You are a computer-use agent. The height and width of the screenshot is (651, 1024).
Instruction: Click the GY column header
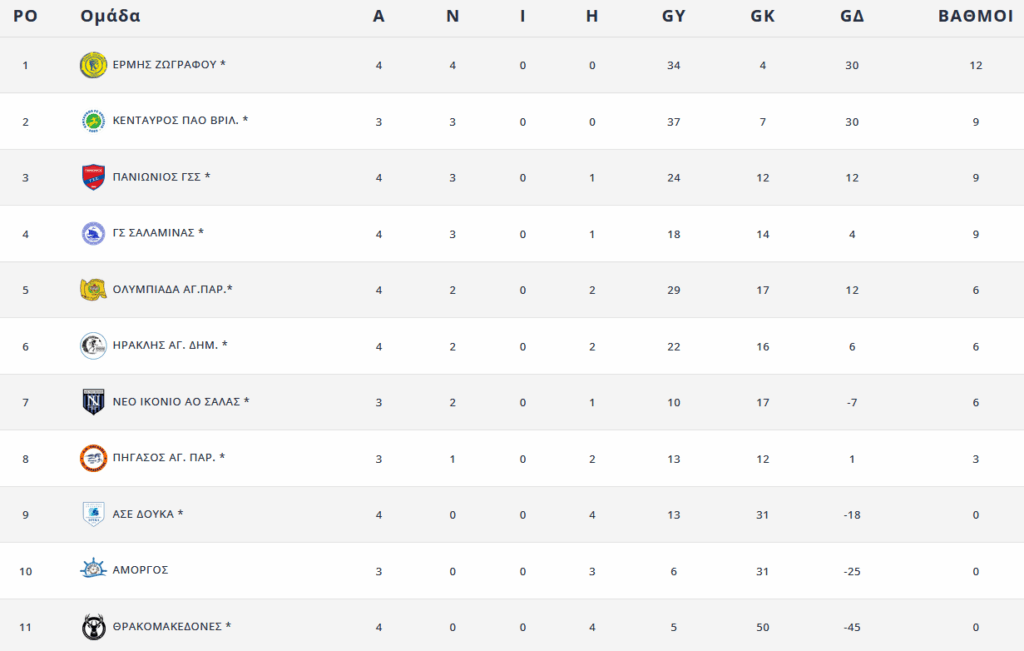click(674, 16)
